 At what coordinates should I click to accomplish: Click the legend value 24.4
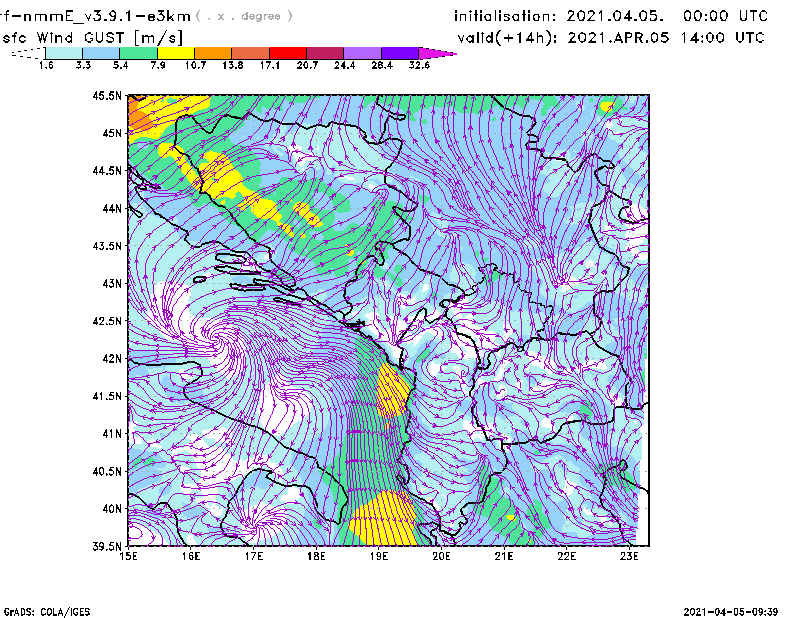click(x=344, y=65)
